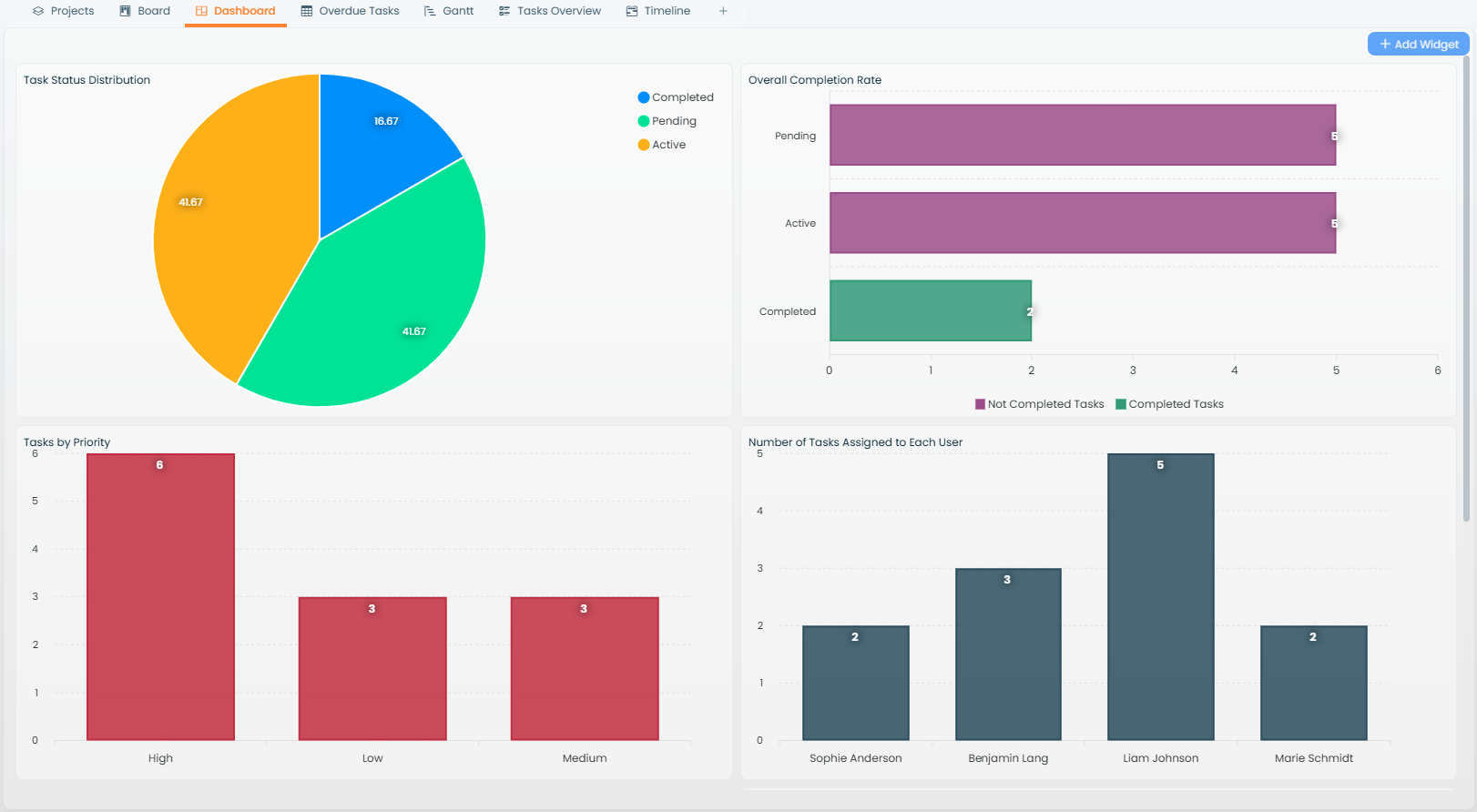Viewport: 1477px width, 812px height.
Task: Click the green Completed bar
Action: pyautogui.click(x=931, y=310)
